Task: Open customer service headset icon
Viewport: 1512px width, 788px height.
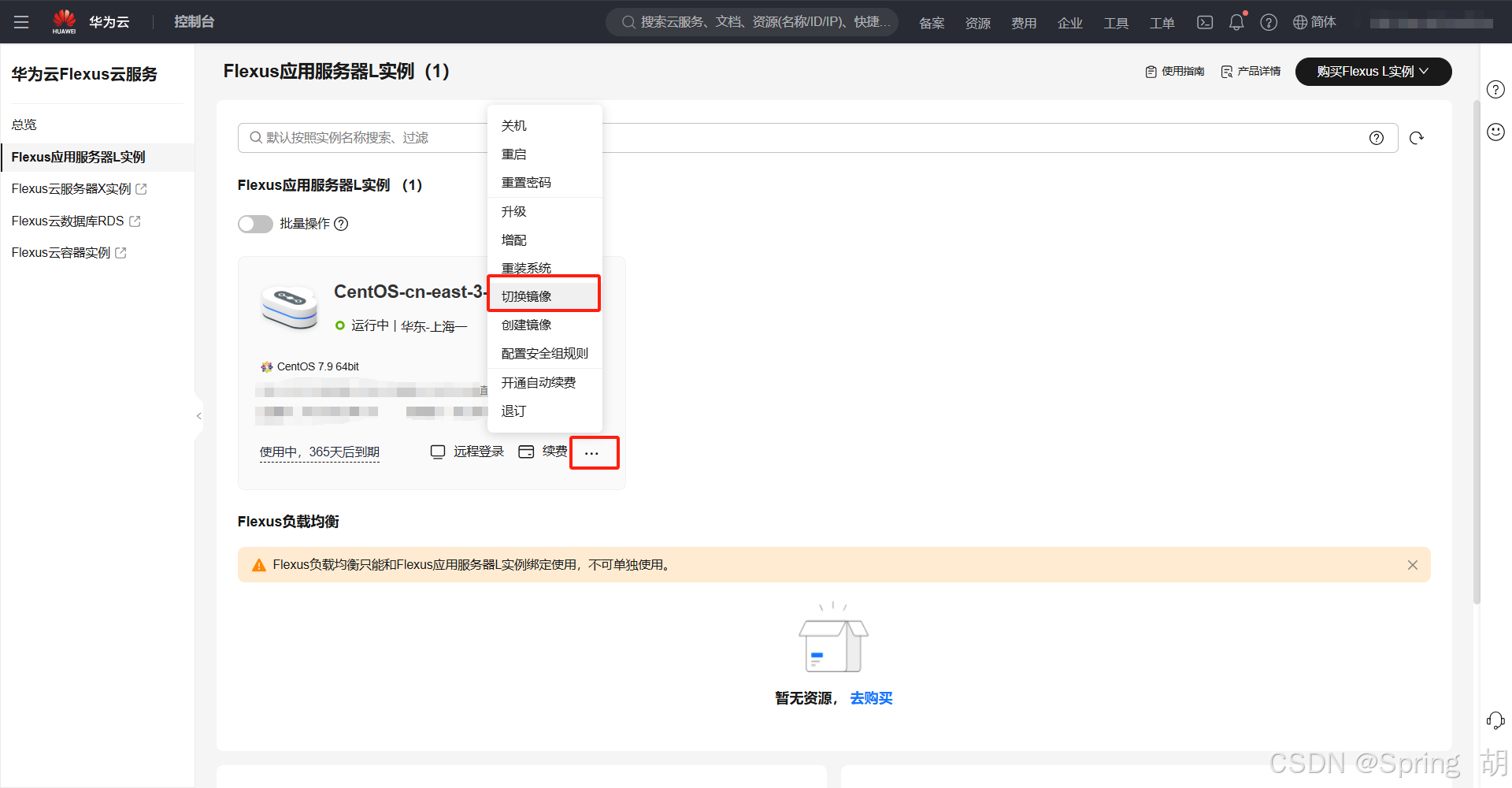Action: point(1495,720)
